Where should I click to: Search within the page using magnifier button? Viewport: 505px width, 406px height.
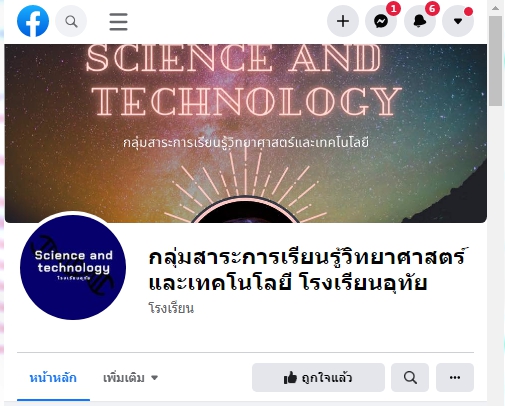click(x=410, y=378)
